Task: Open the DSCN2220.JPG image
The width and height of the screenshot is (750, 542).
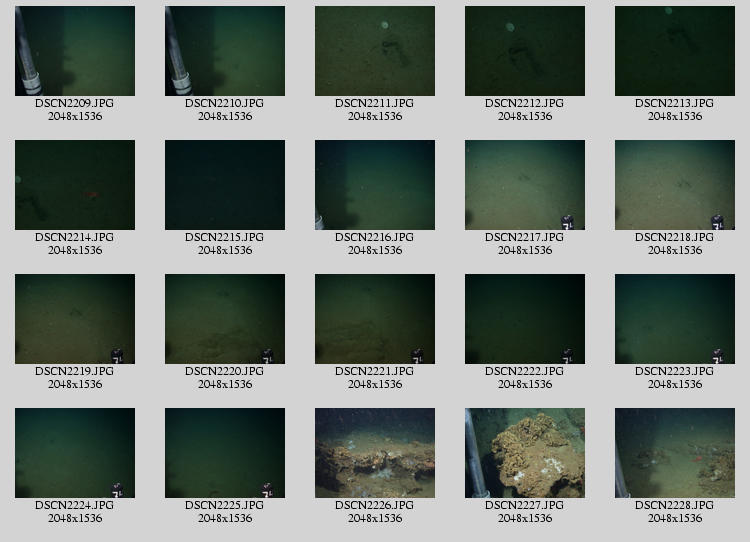Action: (225, 319)
